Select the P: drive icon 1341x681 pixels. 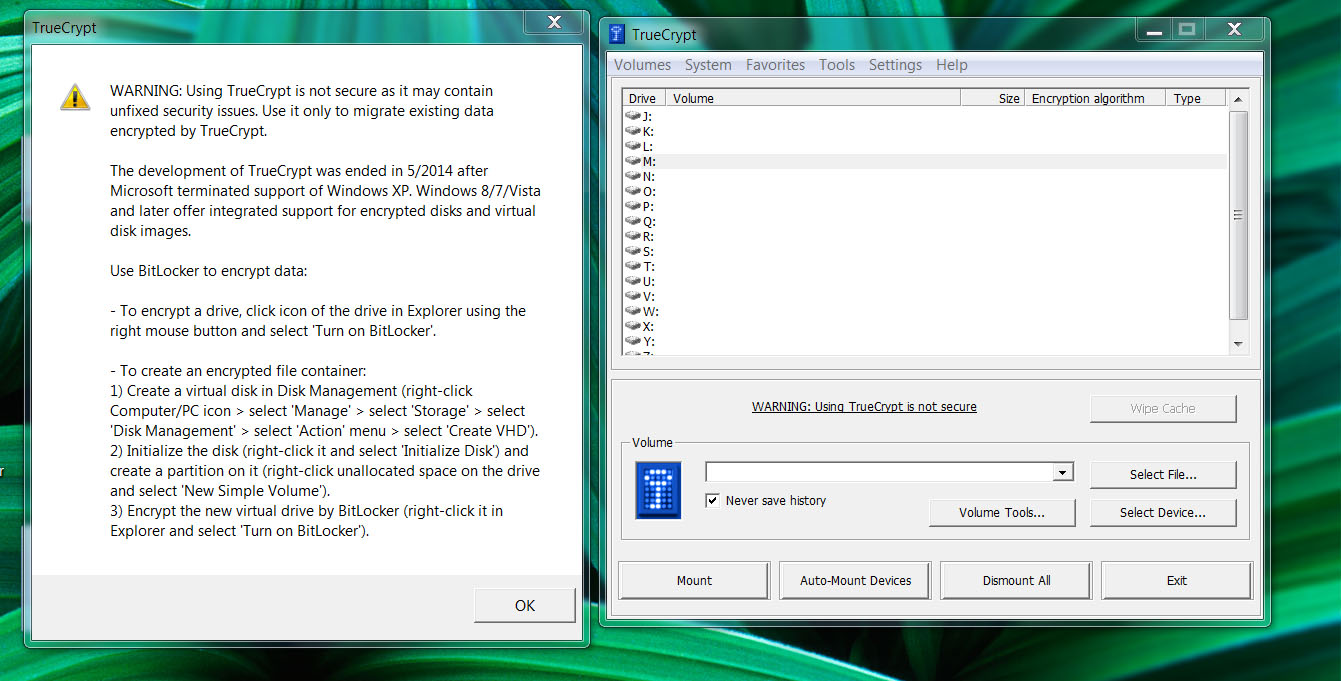[633, 206]
